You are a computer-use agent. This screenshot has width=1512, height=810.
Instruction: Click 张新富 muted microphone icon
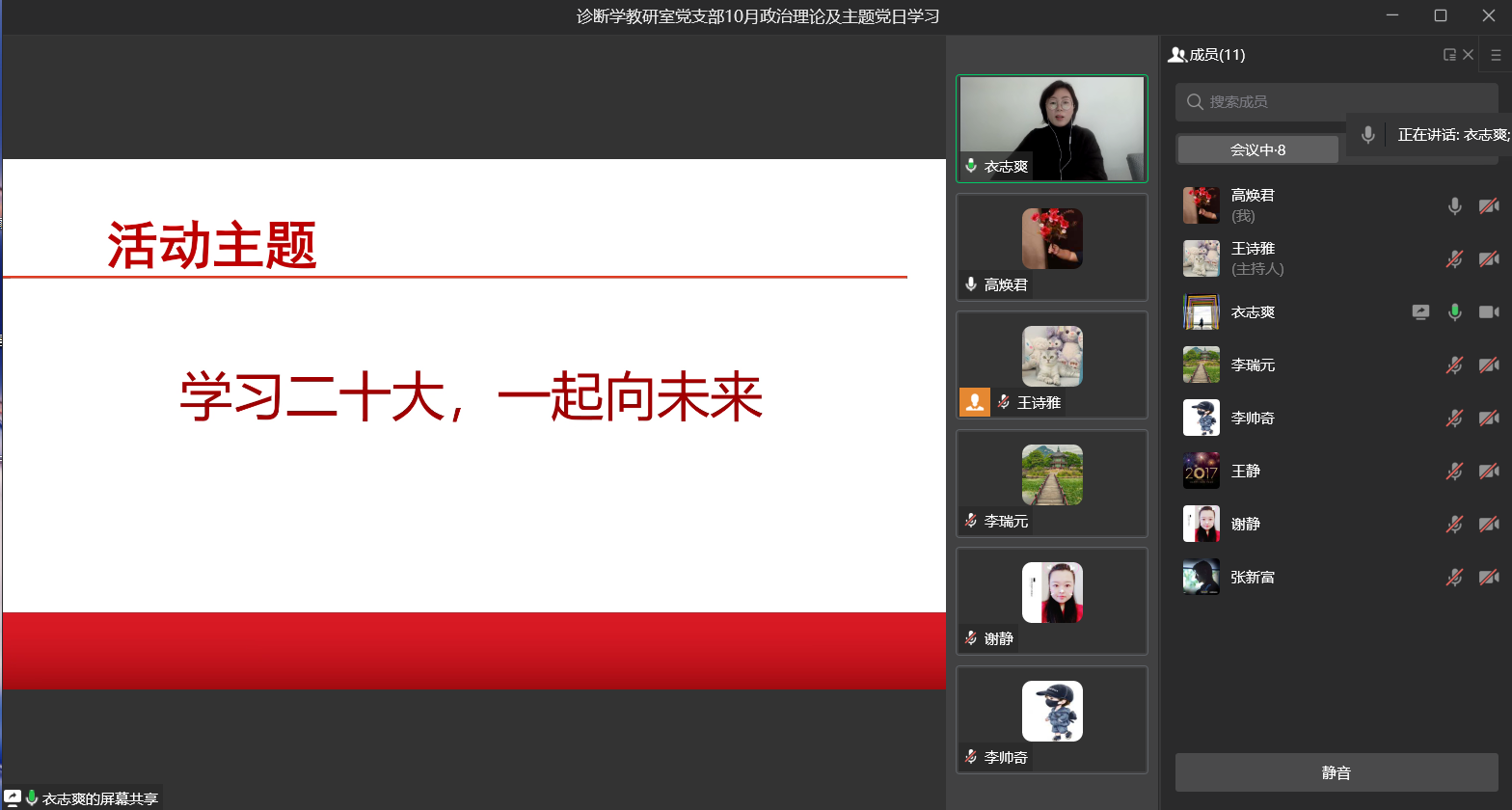point(1454,577)
